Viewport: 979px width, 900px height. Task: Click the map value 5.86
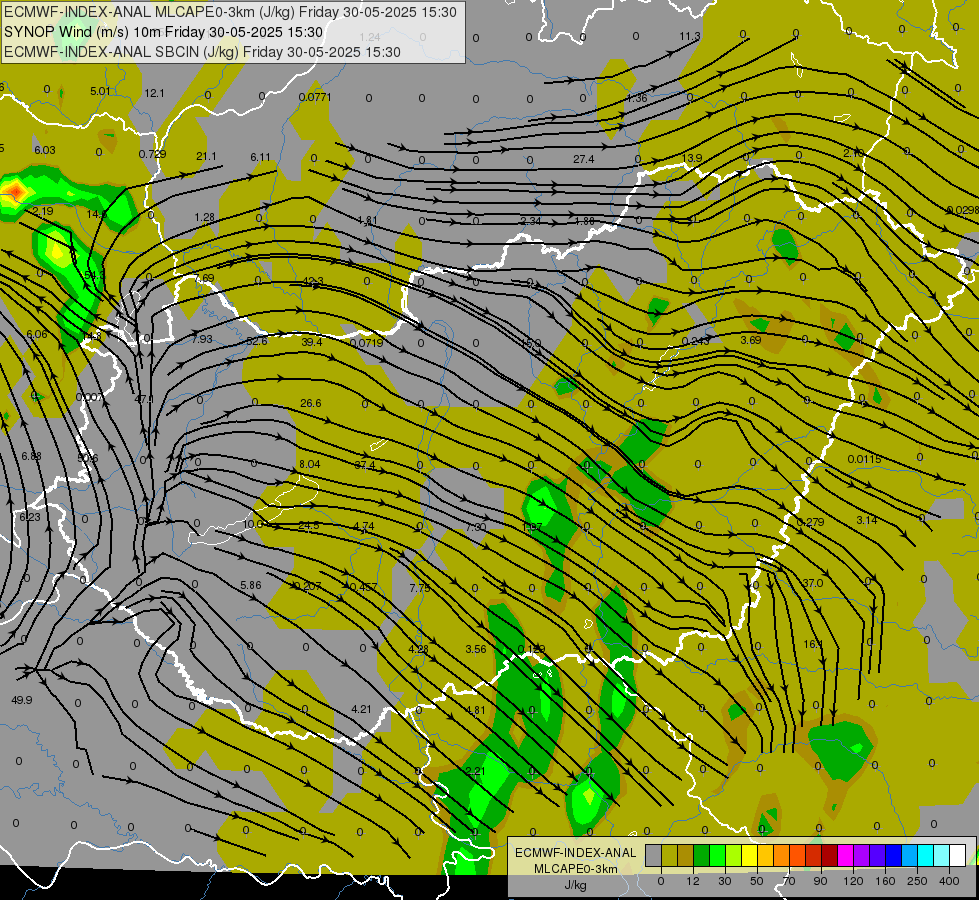point(250,585)
